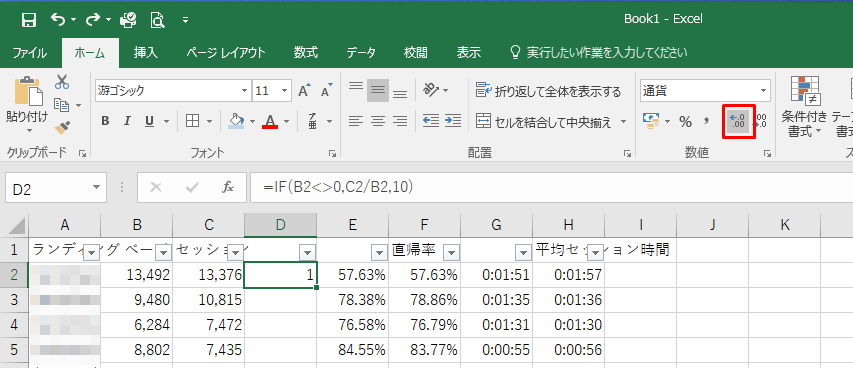Screen dimensions: 853x368
Task: Click the Copy icon
Action: click(x=61, y=105)
